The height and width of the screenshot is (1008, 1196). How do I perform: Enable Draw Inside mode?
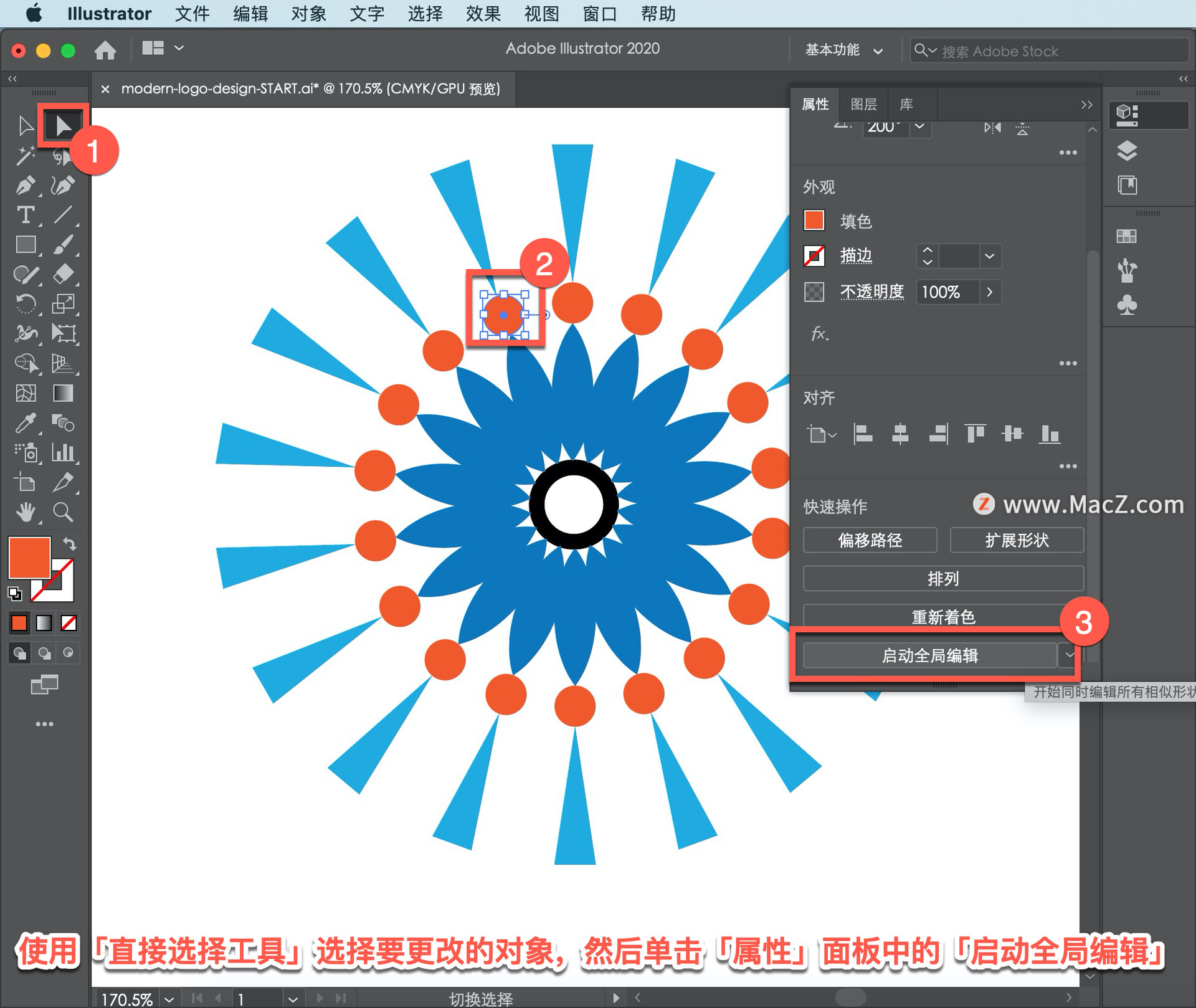[69, 653]
